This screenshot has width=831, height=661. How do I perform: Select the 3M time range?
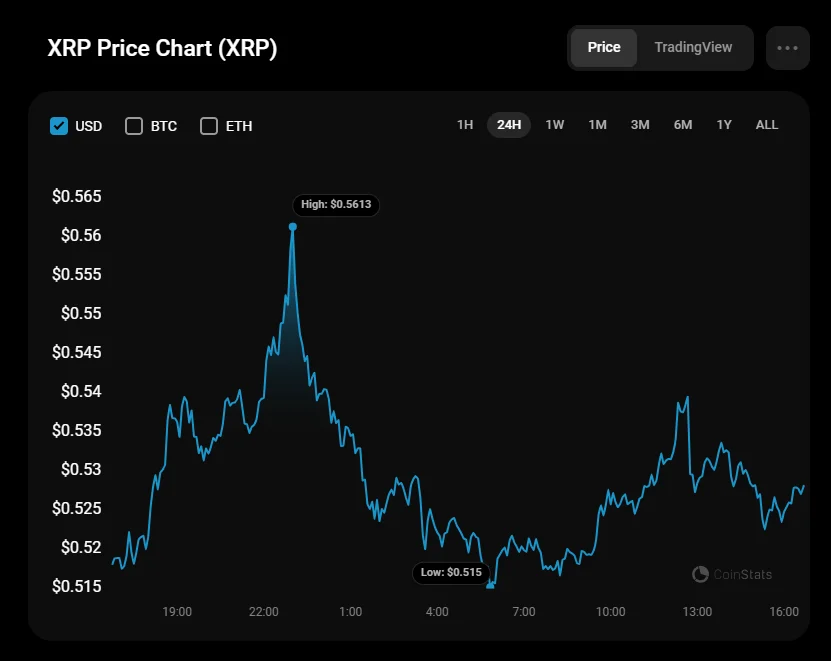[x=640, y=125]
